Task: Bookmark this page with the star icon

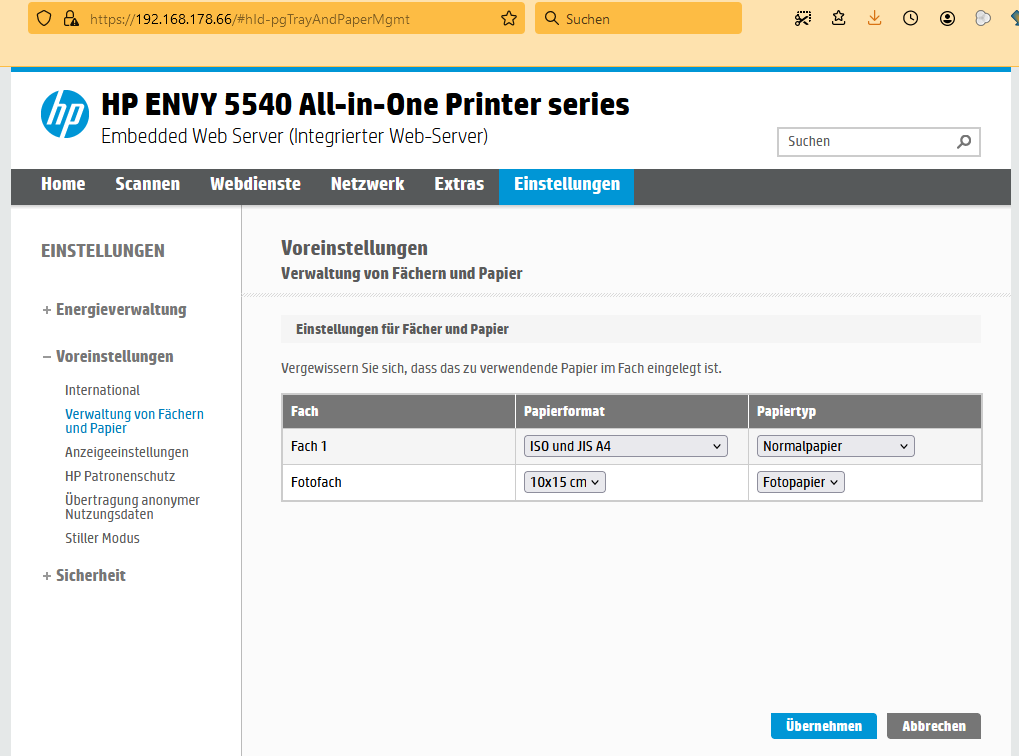Action: tap(509, 19)
